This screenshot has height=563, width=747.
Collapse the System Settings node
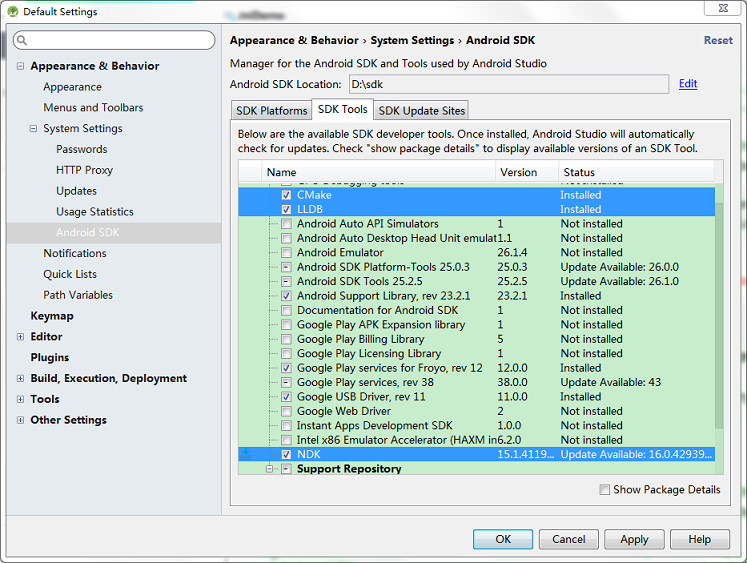(33, 128)
